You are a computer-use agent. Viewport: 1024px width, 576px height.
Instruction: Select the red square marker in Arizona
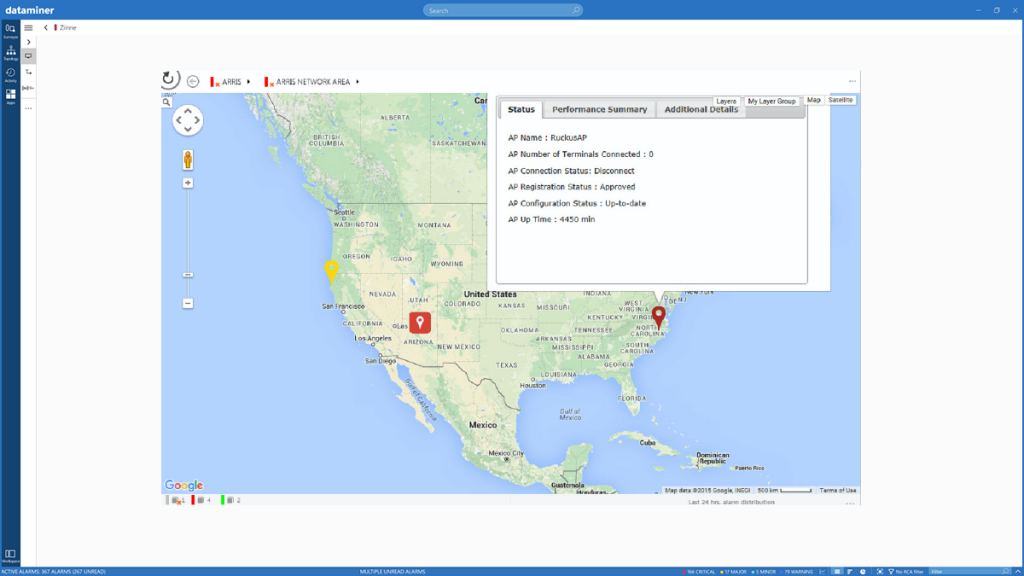coord(420,323)
